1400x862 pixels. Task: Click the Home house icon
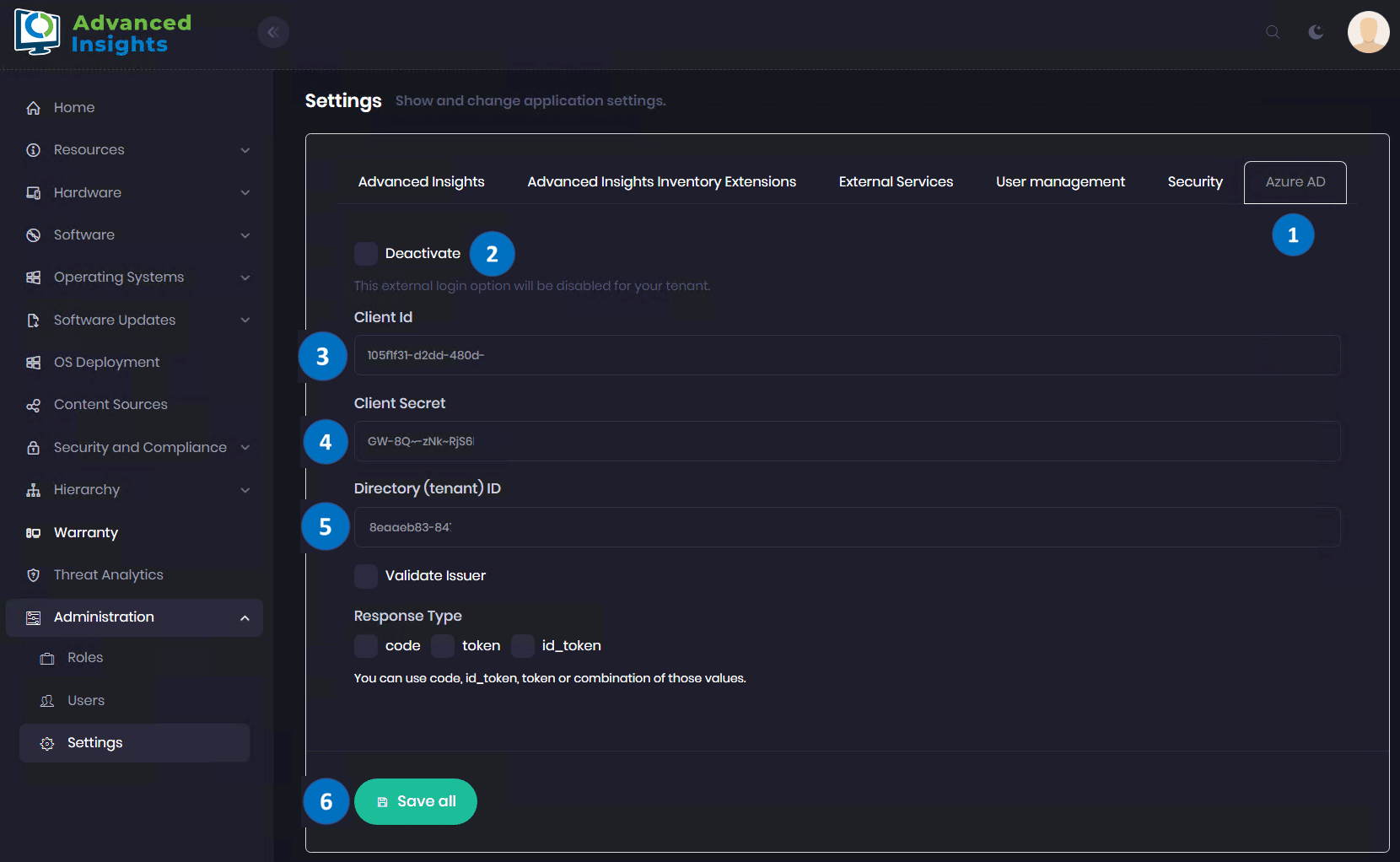click(x=34, y=108)
